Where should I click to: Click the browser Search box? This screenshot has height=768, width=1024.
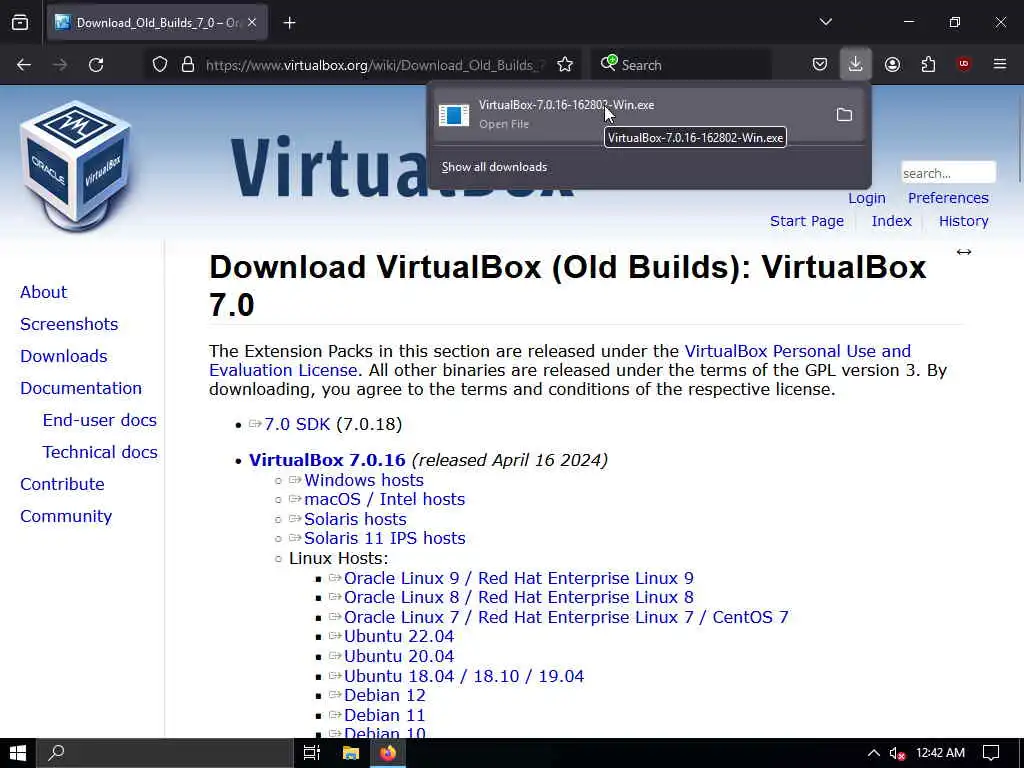pos(681,65)
